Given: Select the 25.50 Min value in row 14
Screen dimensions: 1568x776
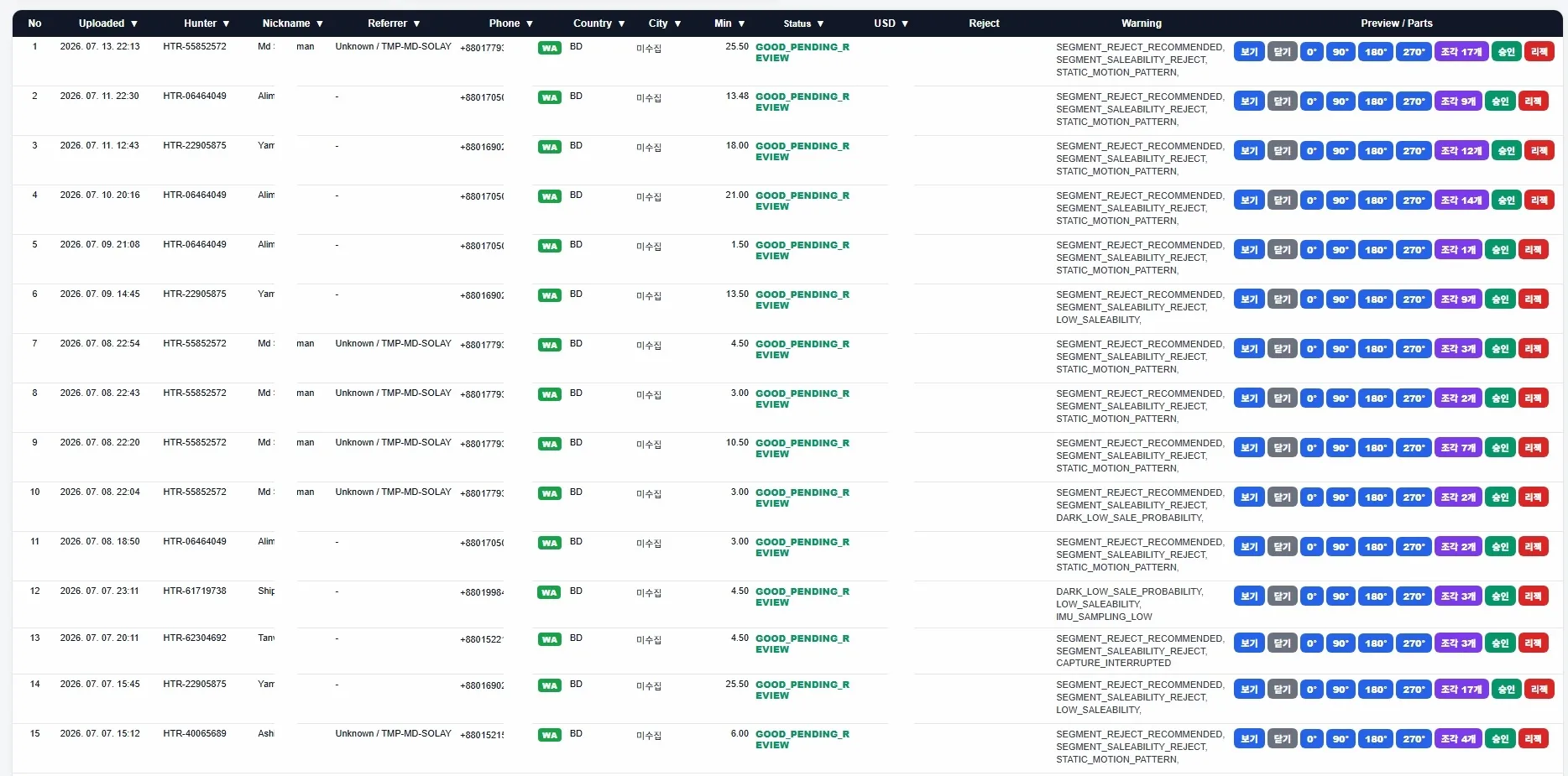Looking at the screenshot, I should pos(737,685).
